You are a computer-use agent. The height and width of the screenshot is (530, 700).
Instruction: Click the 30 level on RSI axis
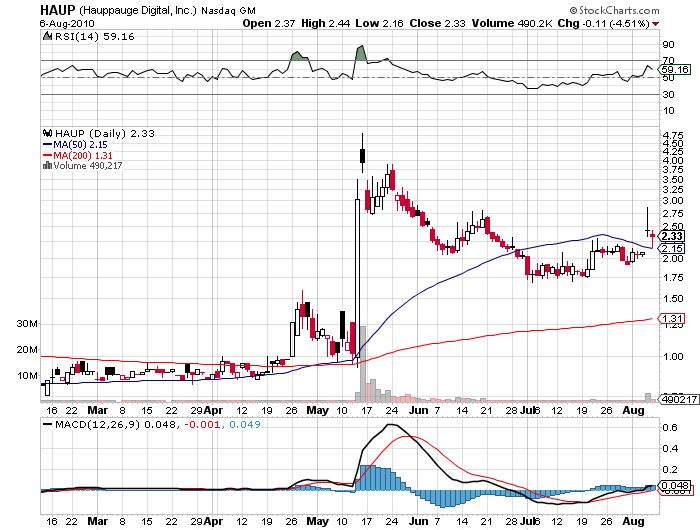pyautogui.click(x=669, y=95)
